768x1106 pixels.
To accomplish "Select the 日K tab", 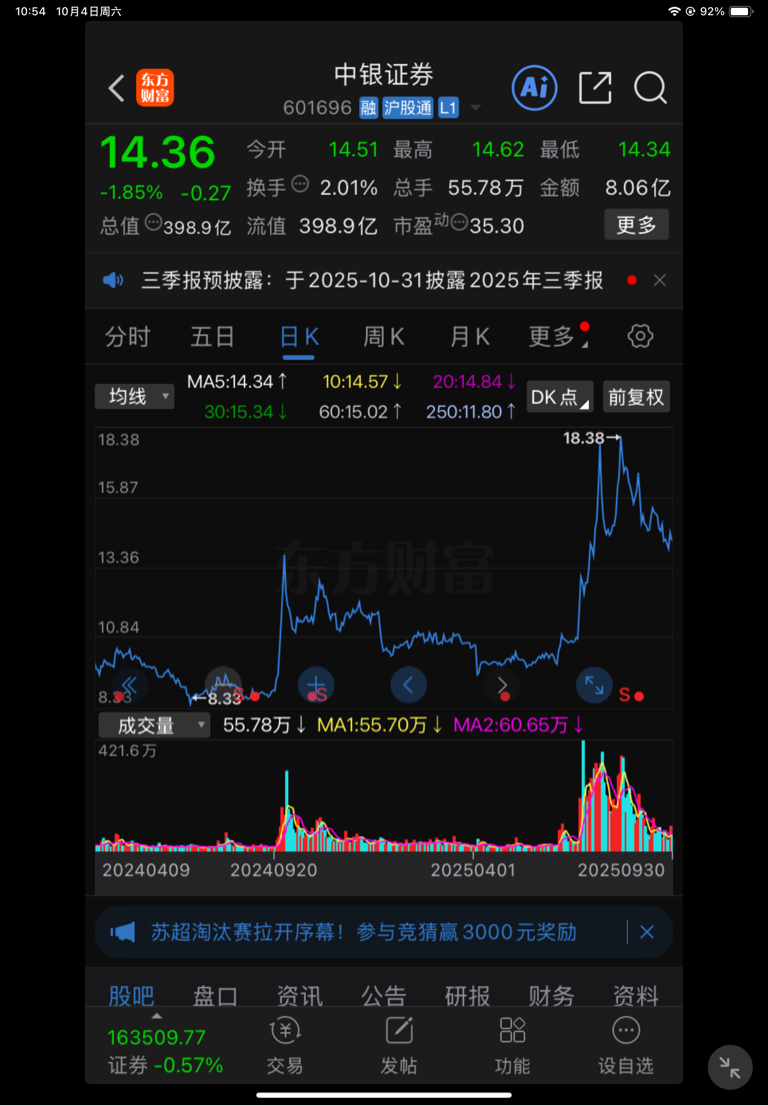I will 299,336.
